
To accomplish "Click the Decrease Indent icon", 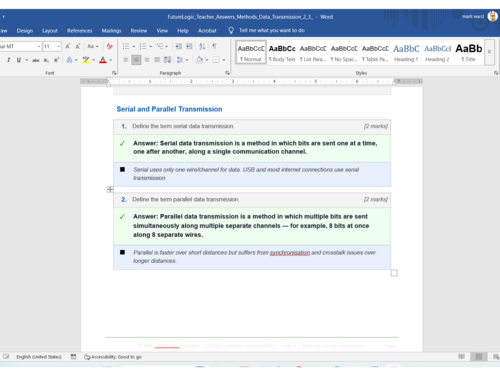I will [179, 46].
